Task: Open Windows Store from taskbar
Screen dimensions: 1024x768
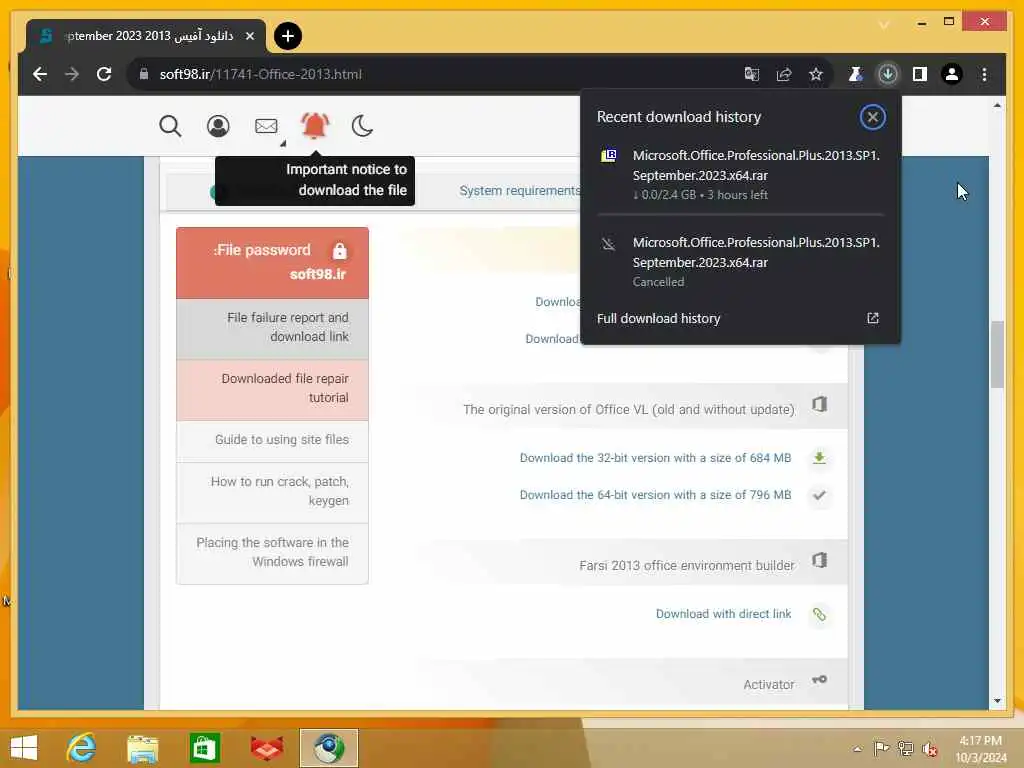Action: tap(204, 748)
